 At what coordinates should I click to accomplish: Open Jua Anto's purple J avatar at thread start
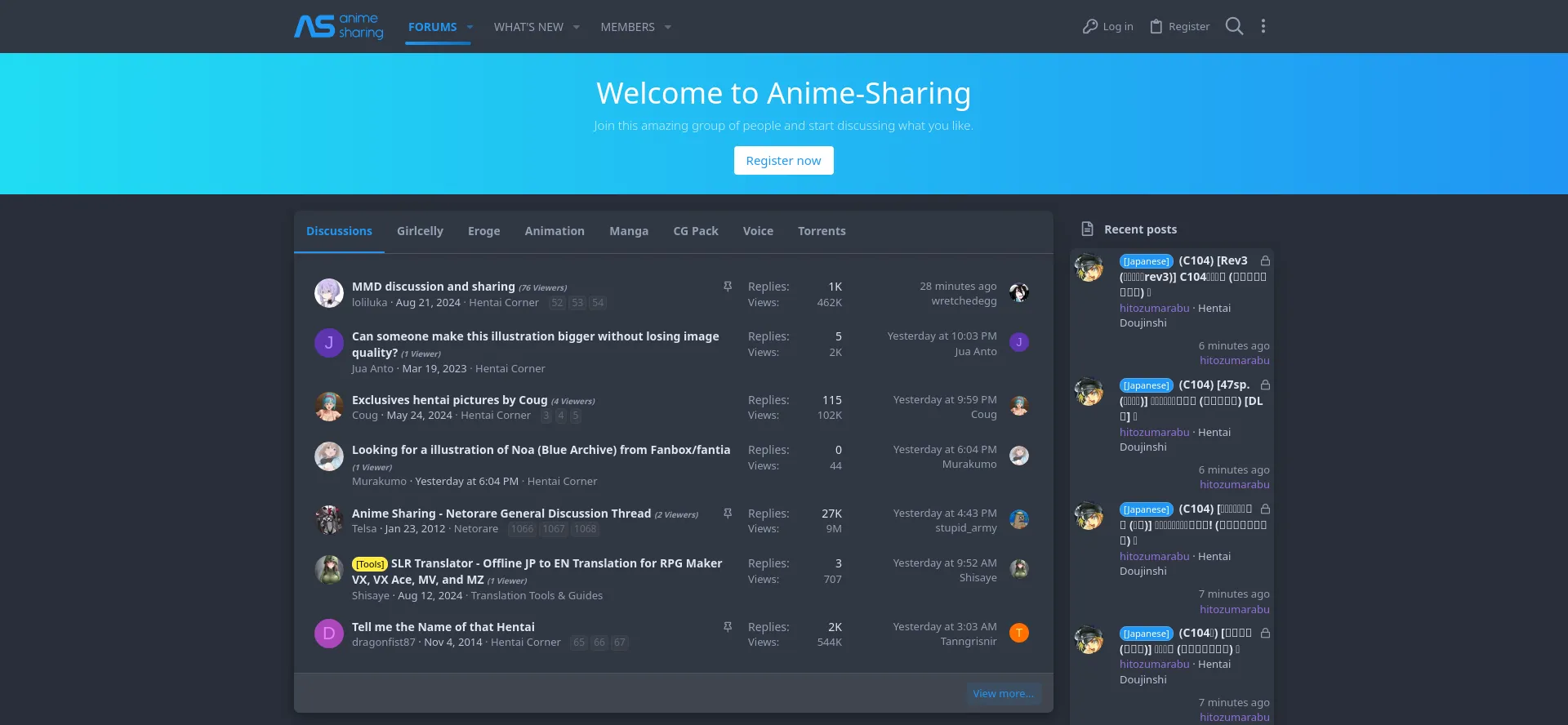(329, 343)
